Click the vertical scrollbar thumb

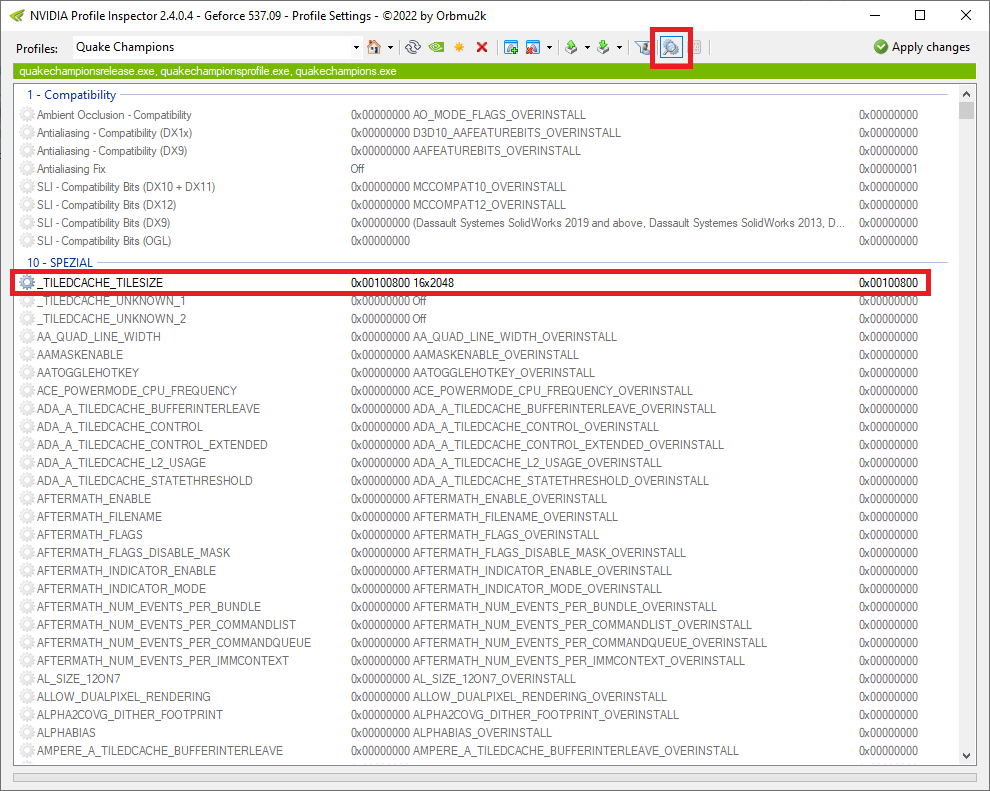(x=966, y=110)
